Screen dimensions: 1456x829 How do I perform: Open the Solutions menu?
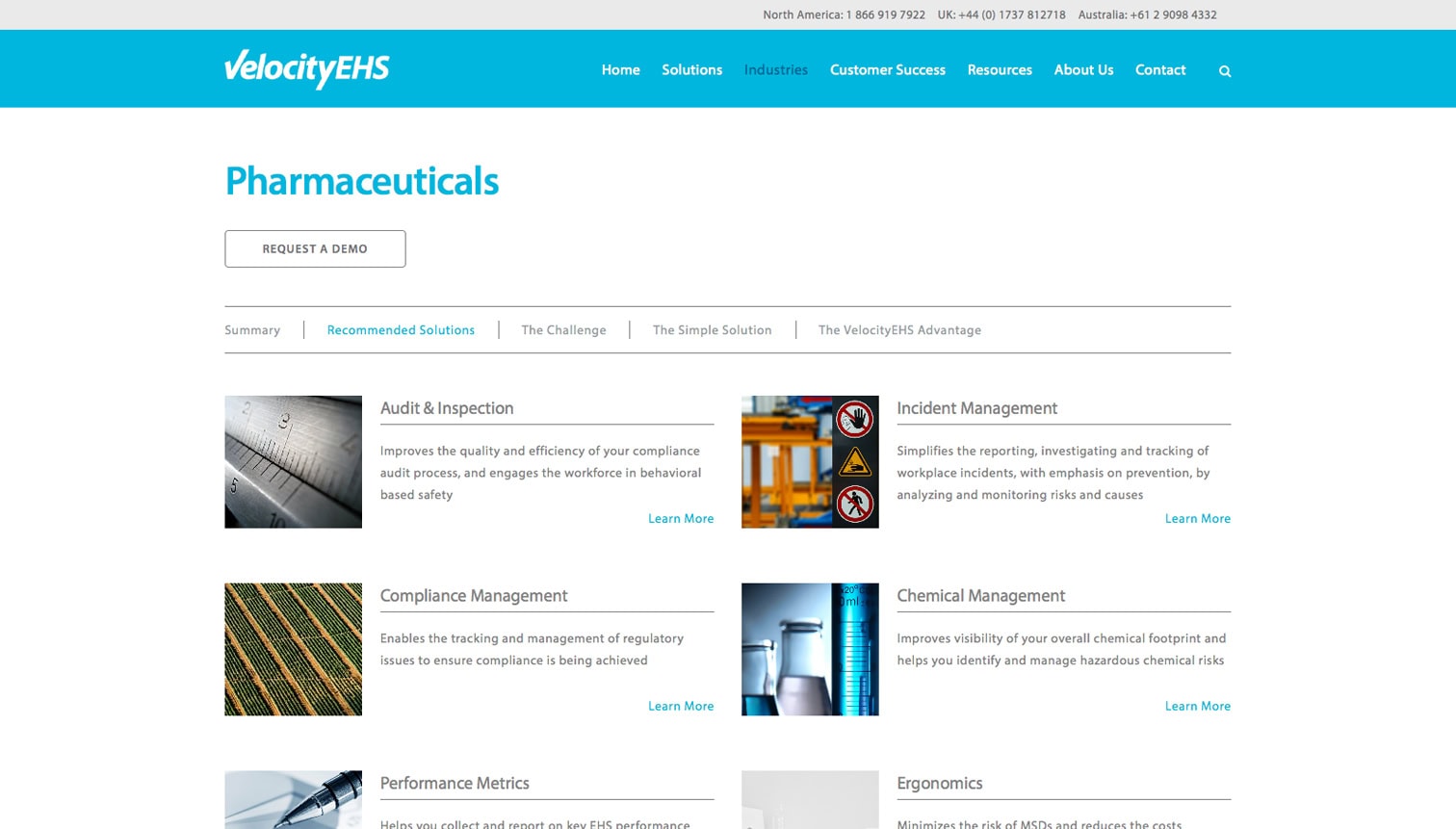[691, 70]
